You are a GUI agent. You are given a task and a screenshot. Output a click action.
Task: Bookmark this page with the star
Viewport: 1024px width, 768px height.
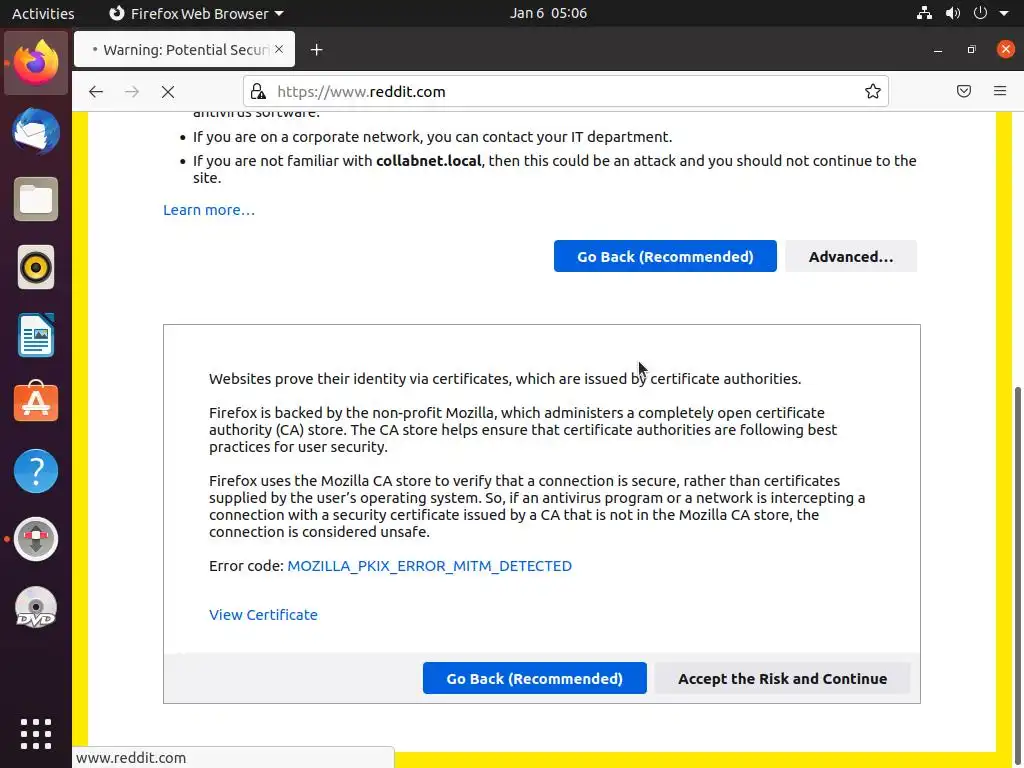pyautogui.click(x=872, y=91)
